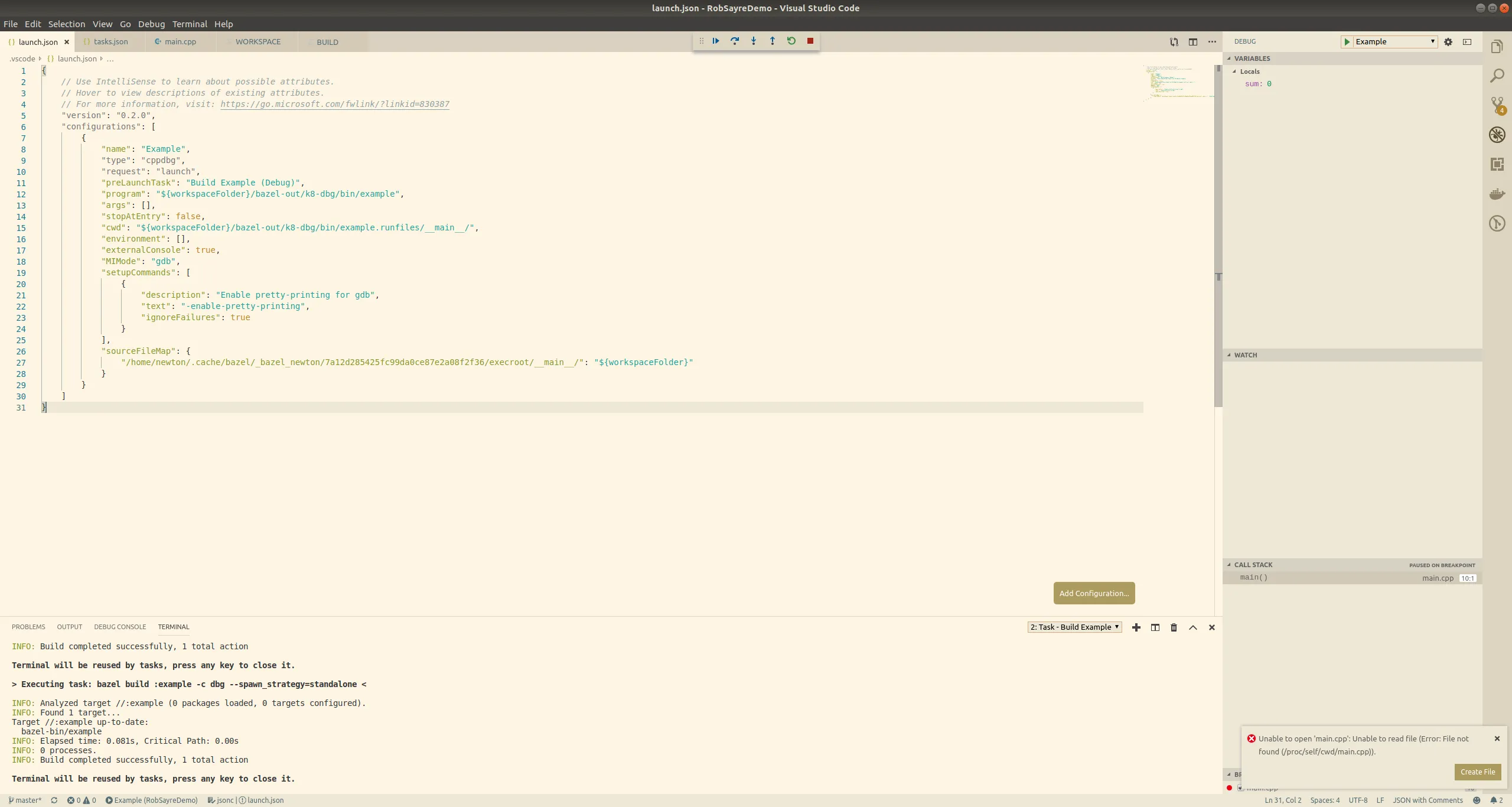Kill terminal with trash icon
Image resolution: width=1512 pixels, height=807 pixels.
(x=1174, y=627)
